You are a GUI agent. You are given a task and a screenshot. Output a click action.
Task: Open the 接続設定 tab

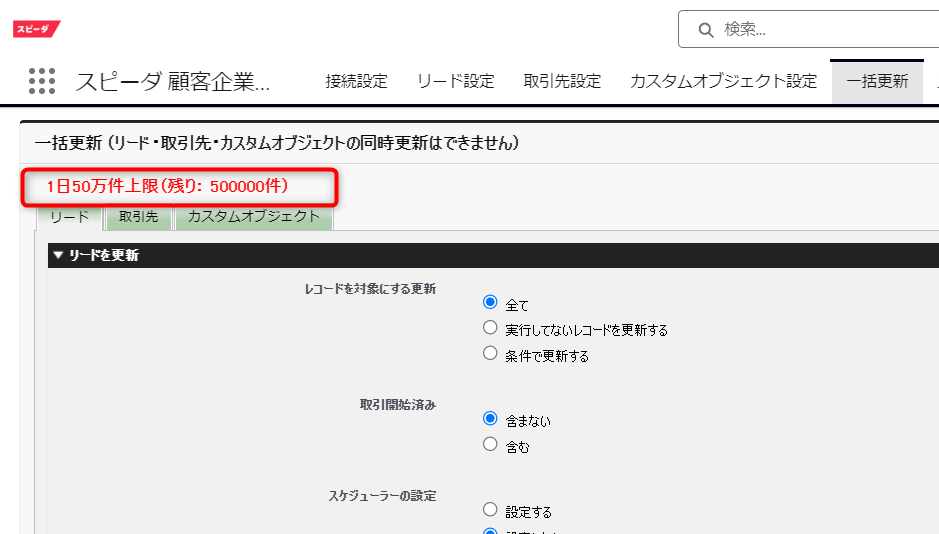[x=356, y=81]
